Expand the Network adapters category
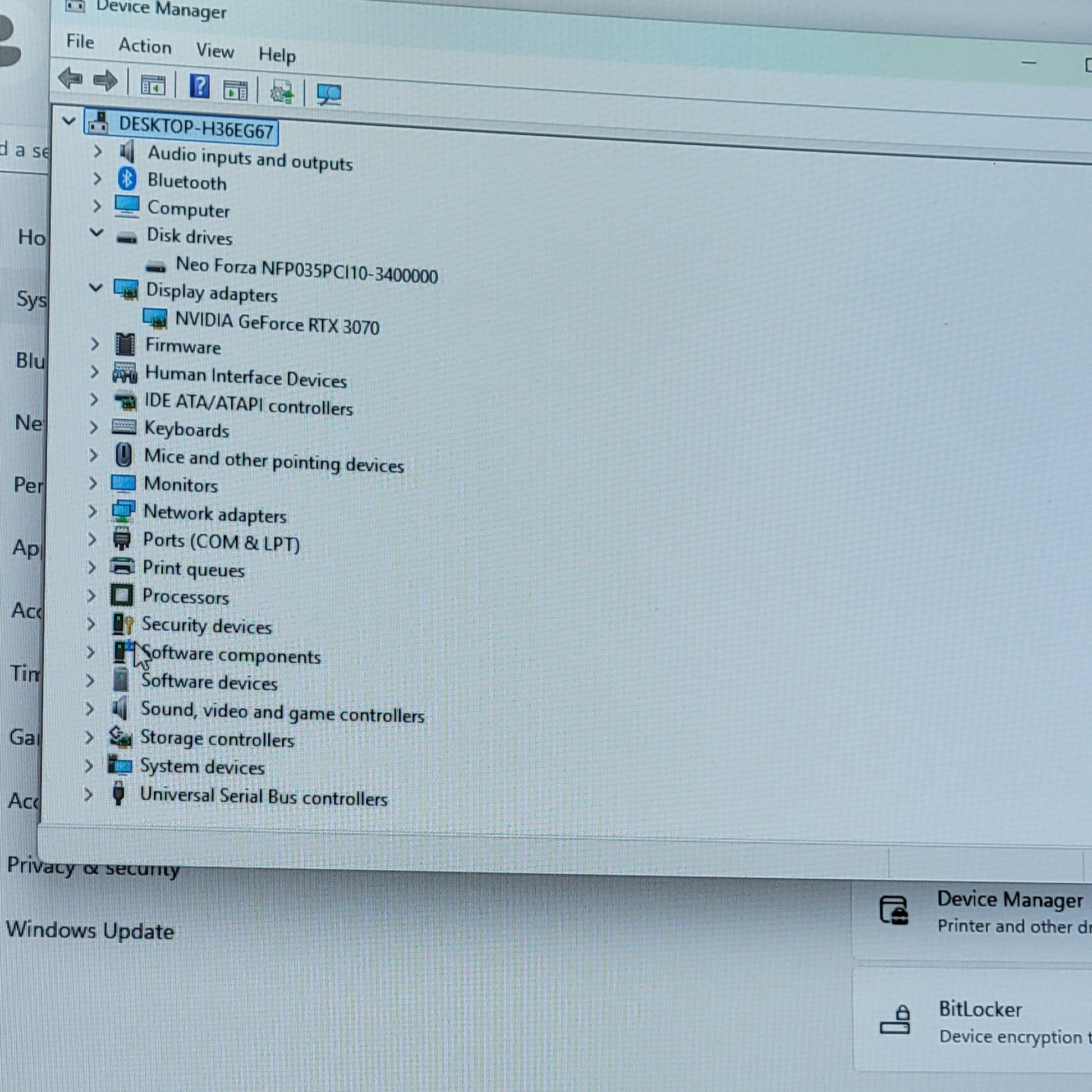This screenshot has width=1092, height=1092. [93, 511]
